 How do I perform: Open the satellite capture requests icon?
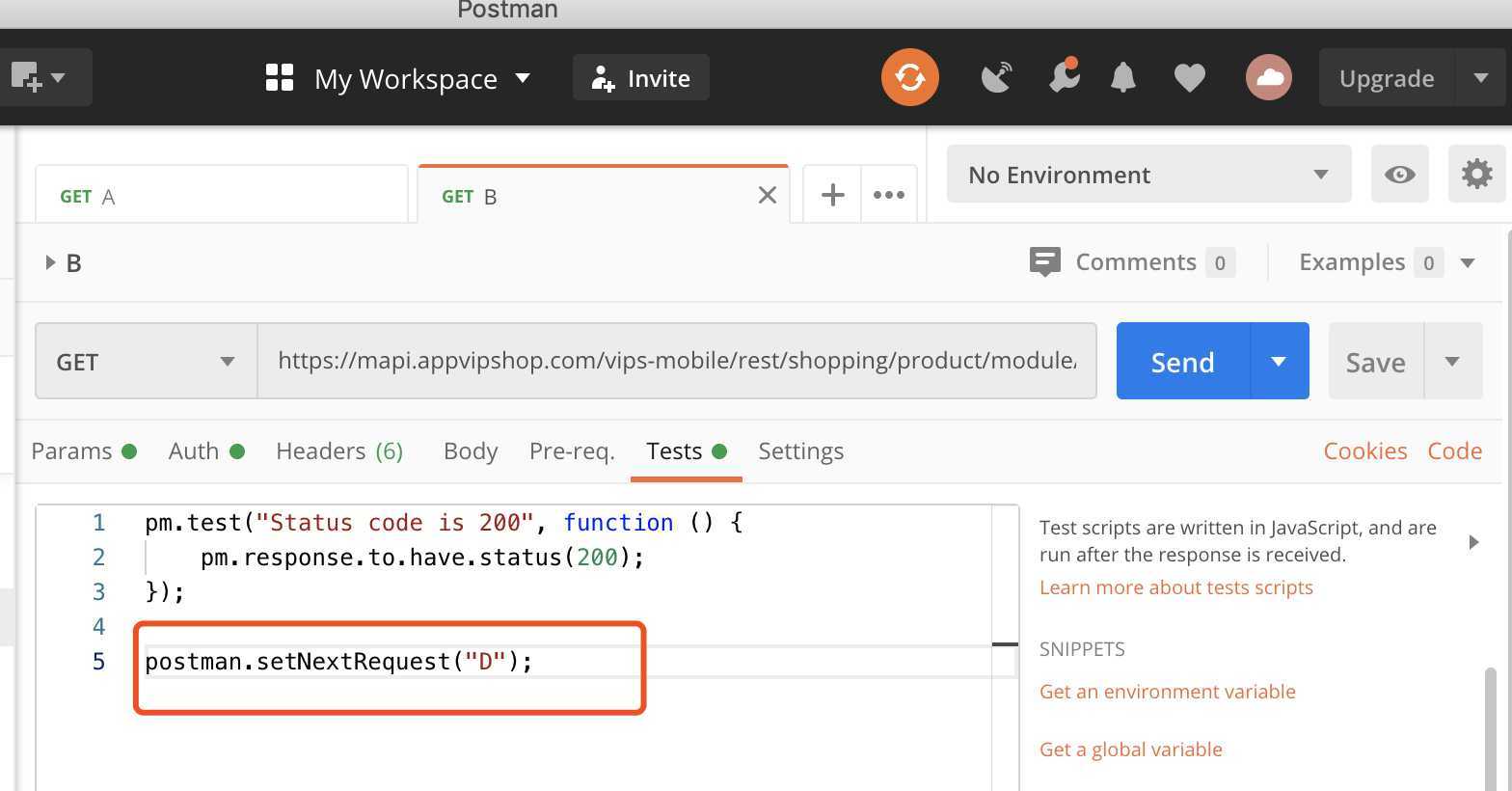tap(997, 77)
